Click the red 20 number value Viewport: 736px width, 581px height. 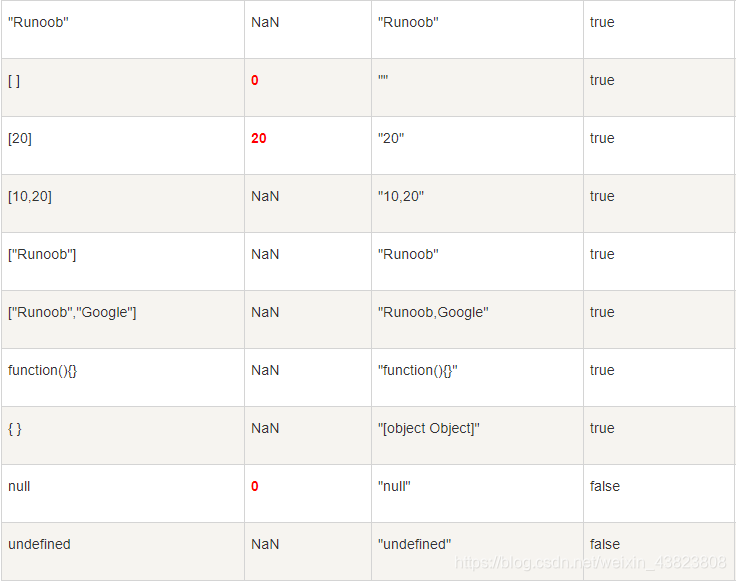pyautogui.click(x=259, y=138)
